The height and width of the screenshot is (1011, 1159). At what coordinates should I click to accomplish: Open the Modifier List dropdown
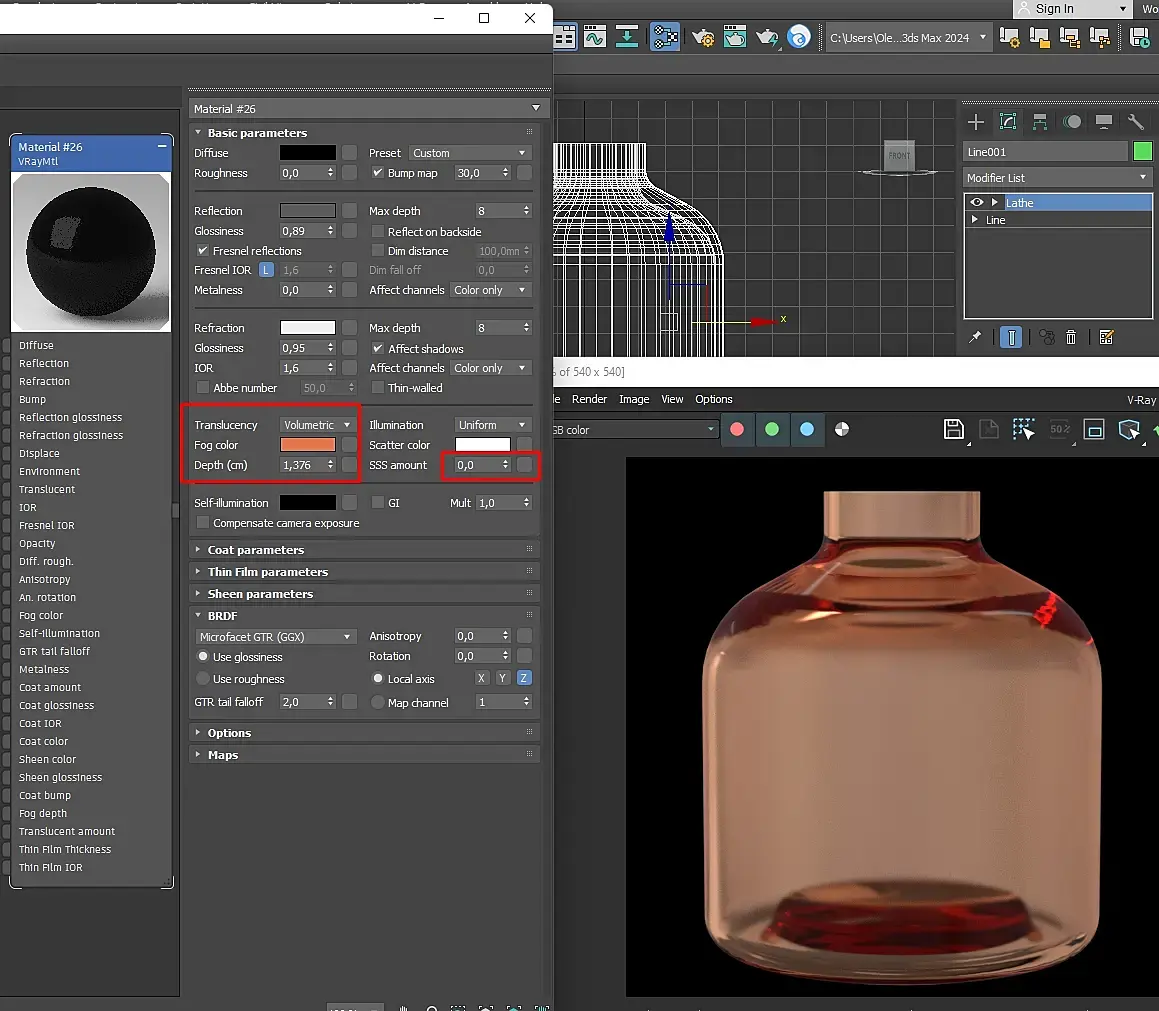(x=1057, y=178)
